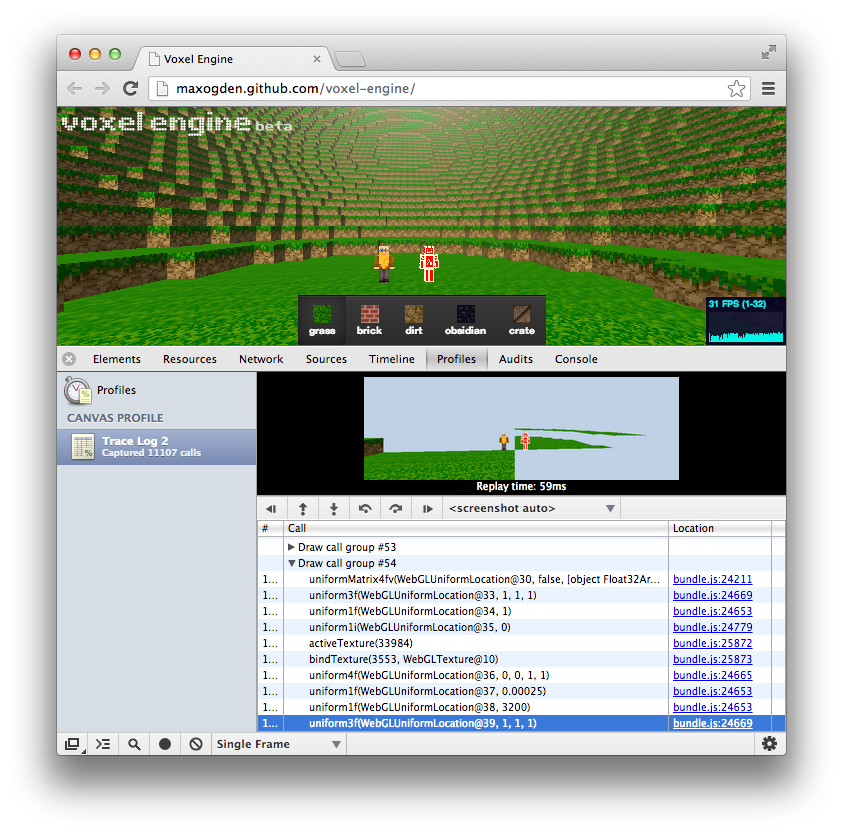843x834 pixels.
Task: Select the activeTexture(33984) call row
Action: [521, 643]
